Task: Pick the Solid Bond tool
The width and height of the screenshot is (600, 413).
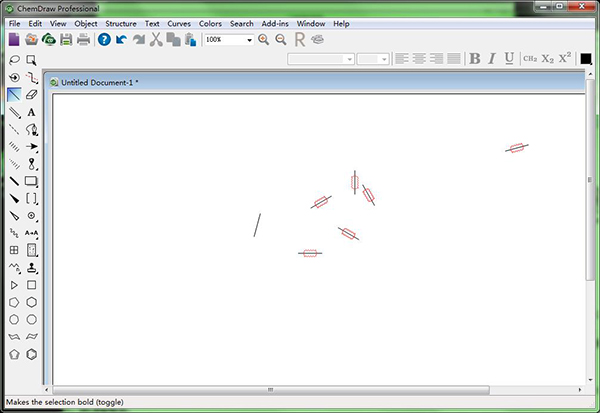Action: click(14, 112)
